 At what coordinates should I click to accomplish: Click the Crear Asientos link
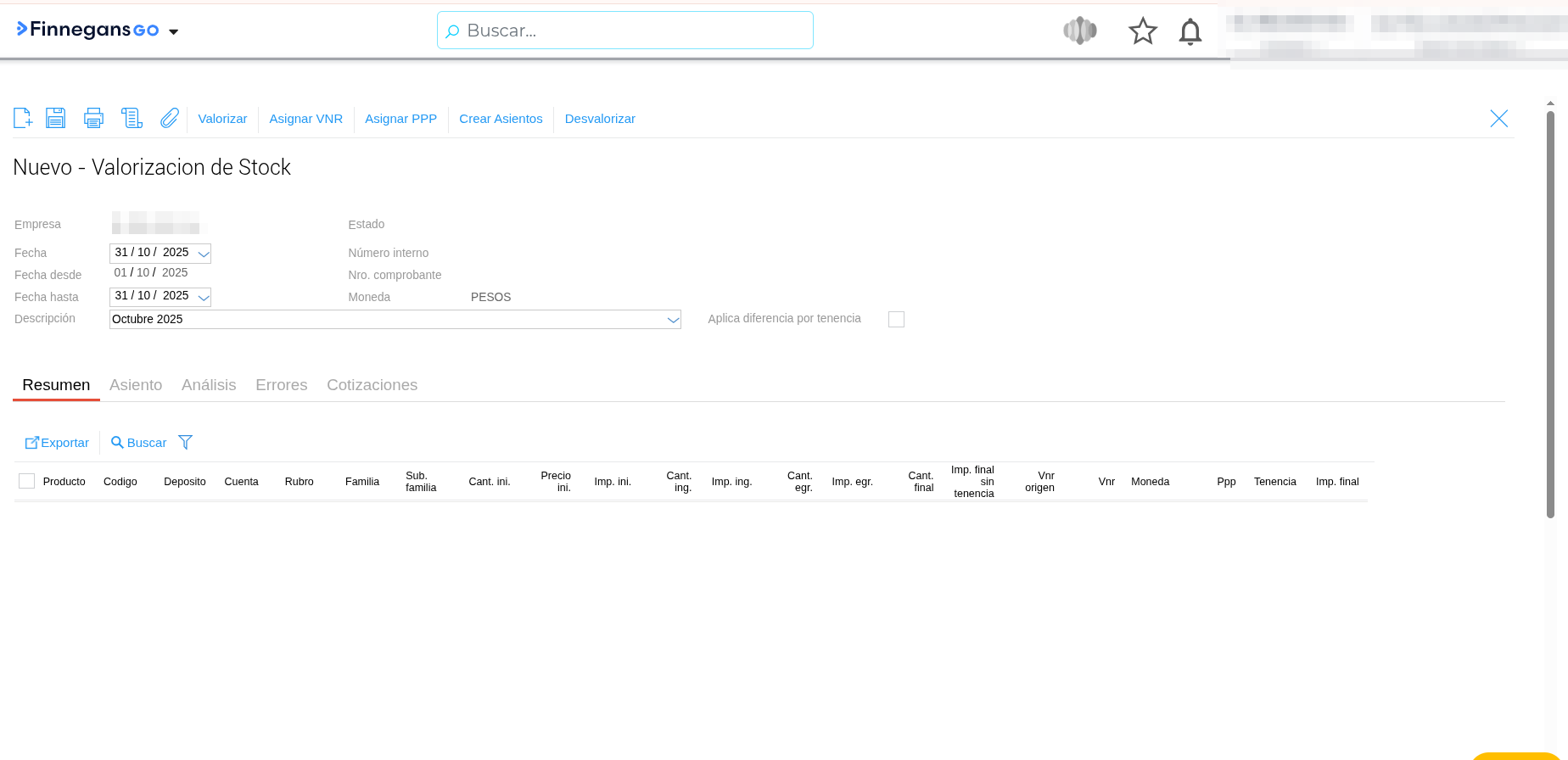coord(501,119)
